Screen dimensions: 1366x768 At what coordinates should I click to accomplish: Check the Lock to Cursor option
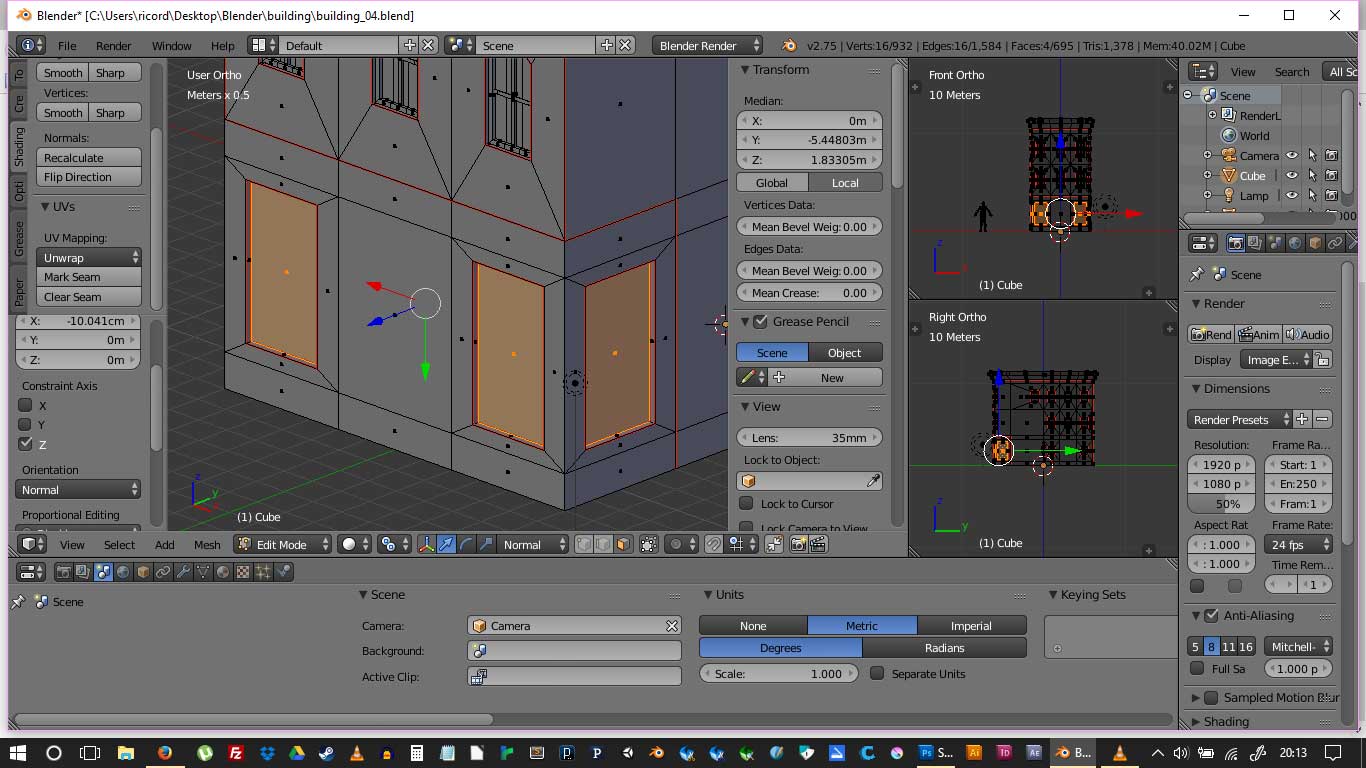[746, 503]
